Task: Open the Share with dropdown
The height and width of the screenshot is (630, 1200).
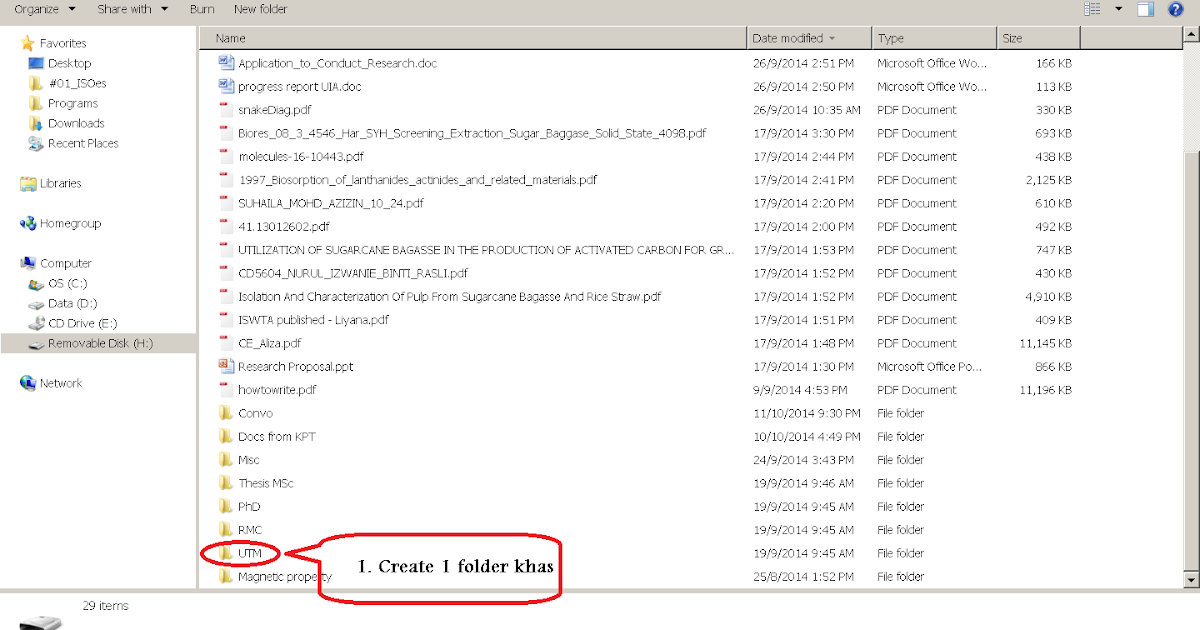Action: [x=132, y=9]
